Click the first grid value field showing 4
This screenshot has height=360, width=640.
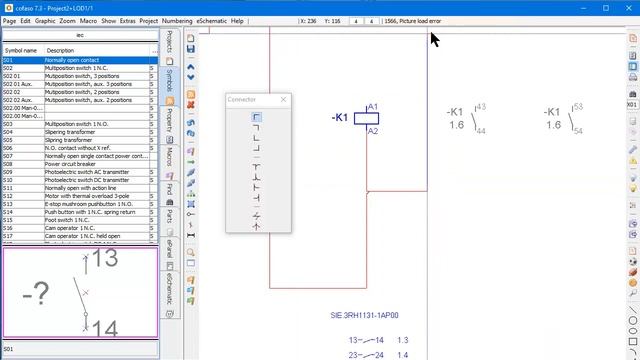tap(356, 21)
